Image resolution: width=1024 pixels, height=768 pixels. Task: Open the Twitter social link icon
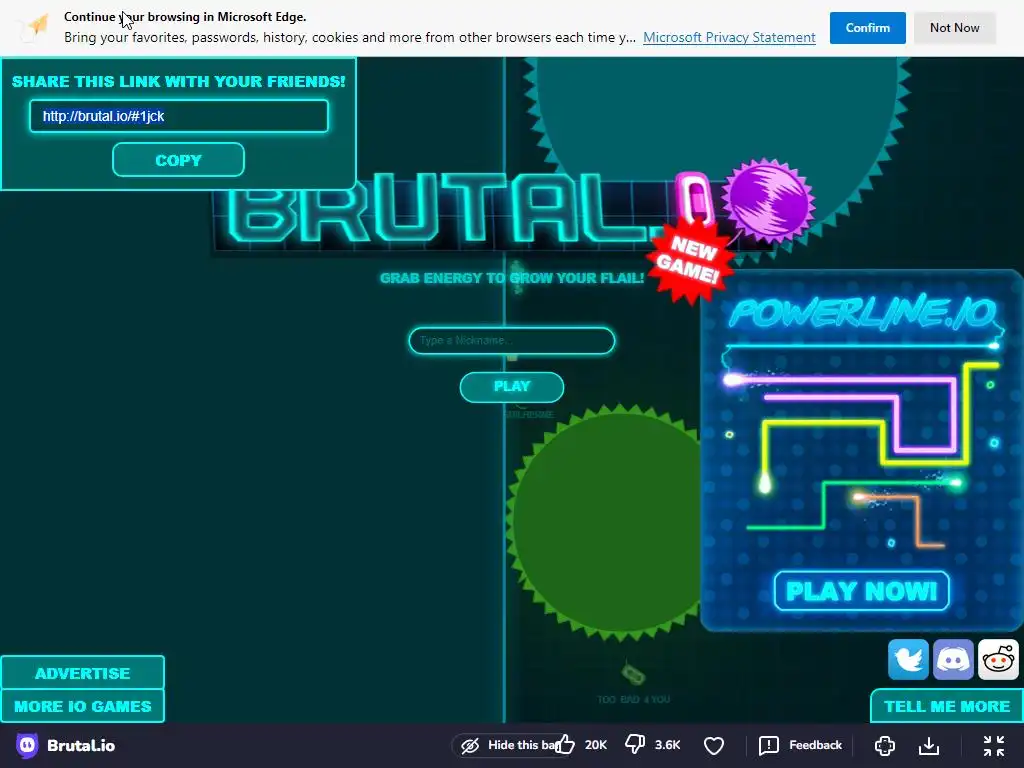[x=908, y=660]
